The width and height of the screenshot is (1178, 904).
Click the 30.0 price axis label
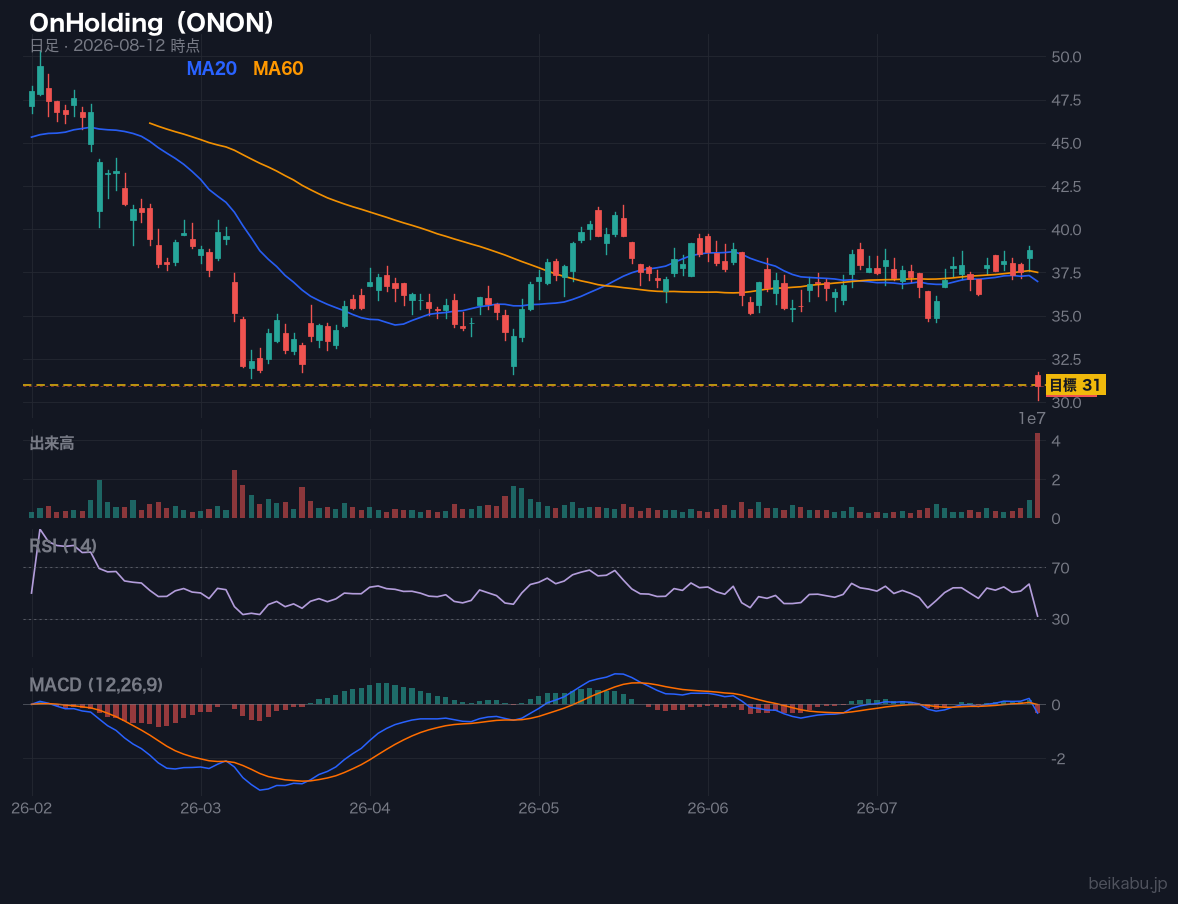1067,403
